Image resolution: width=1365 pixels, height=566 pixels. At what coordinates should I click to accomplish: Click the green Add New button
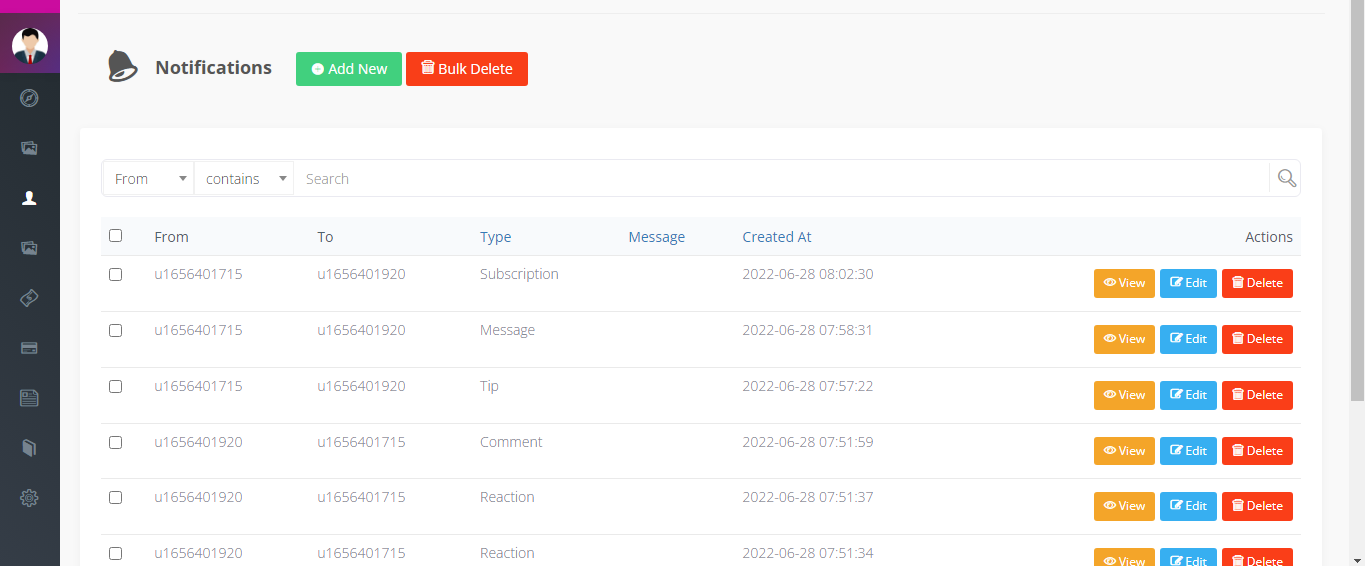349,69
